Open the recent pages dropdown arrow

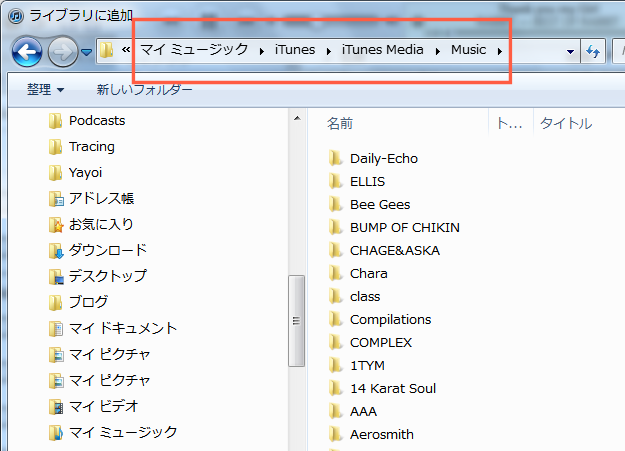86,51
